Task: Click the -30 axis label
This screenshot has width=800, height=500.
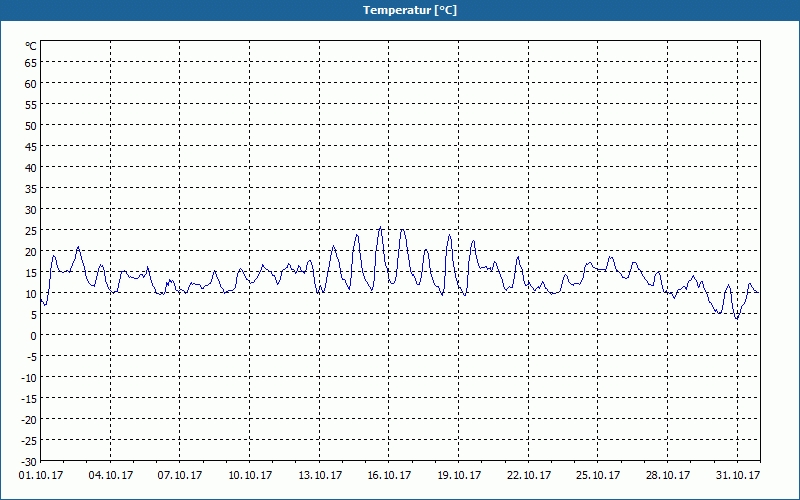Action: click(29, 462)
